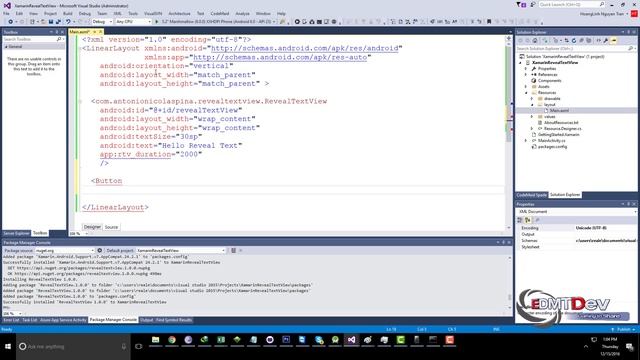This screenshot has width=640, height=360.
Task: Open File Explorer from the taskbar
Action: click(156, 340)
